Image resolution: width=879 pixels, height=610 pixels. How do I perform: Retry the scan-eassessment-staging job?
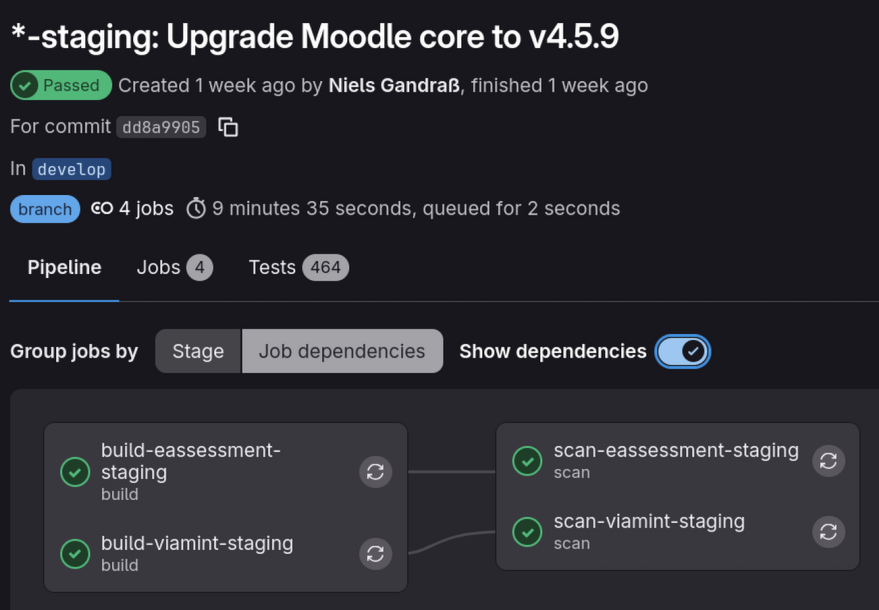click(828, 461)
